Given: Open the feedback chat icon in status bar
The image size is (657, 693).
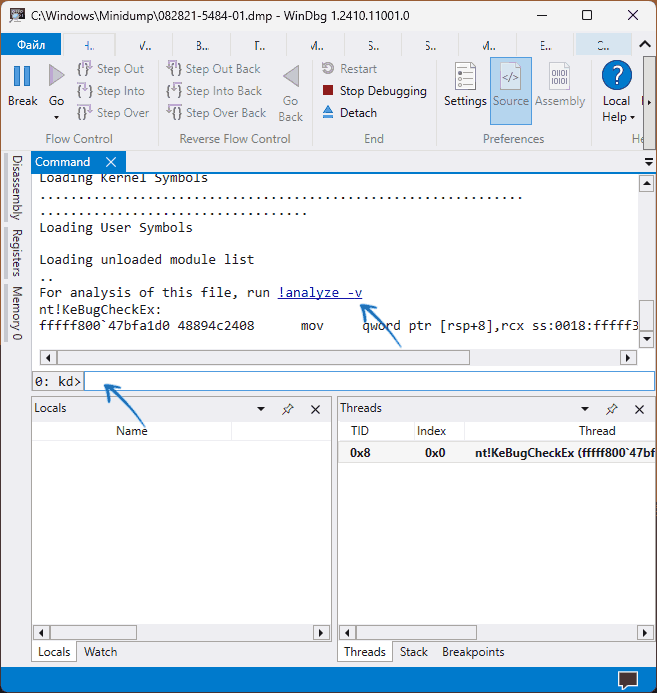Looking at the screenshot, I should (628, 680).
